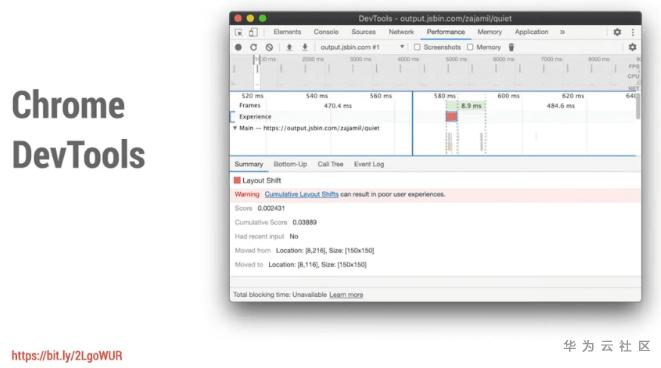Open the Sources tab

[x=363, y=32]
